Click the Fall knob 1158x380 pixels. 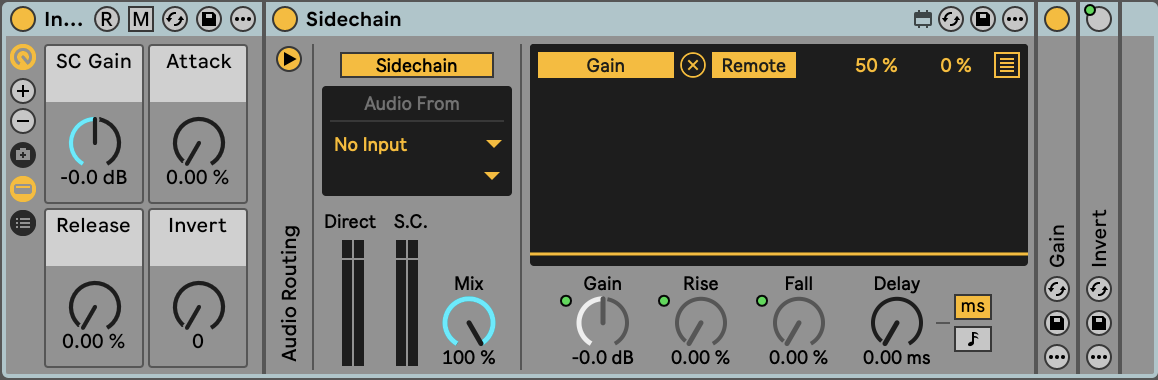(x=798, y=322)
